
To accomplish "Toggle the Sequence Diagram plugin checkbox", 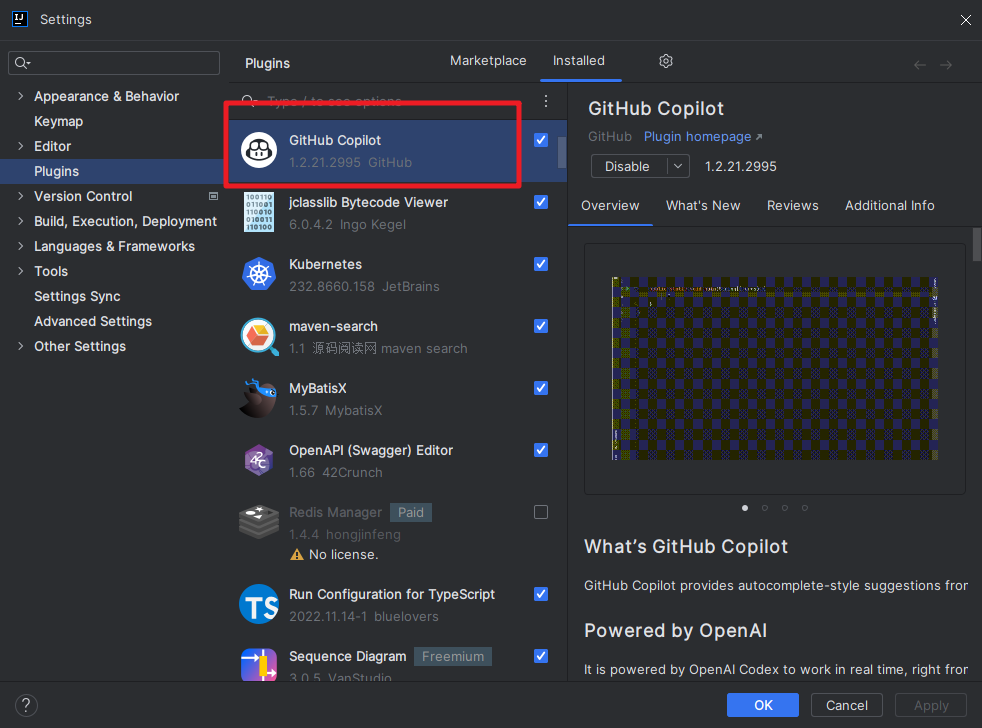I will coord(541,656).
